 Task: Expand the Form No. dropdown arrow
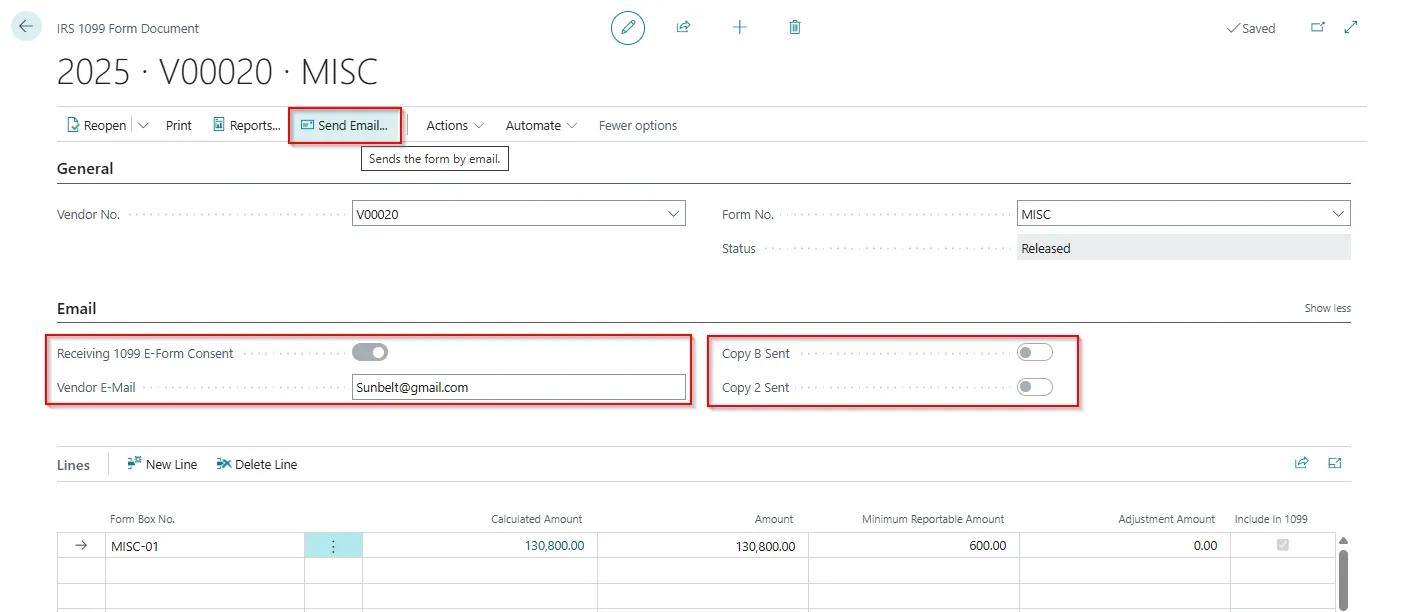[x=1338, y=214]
